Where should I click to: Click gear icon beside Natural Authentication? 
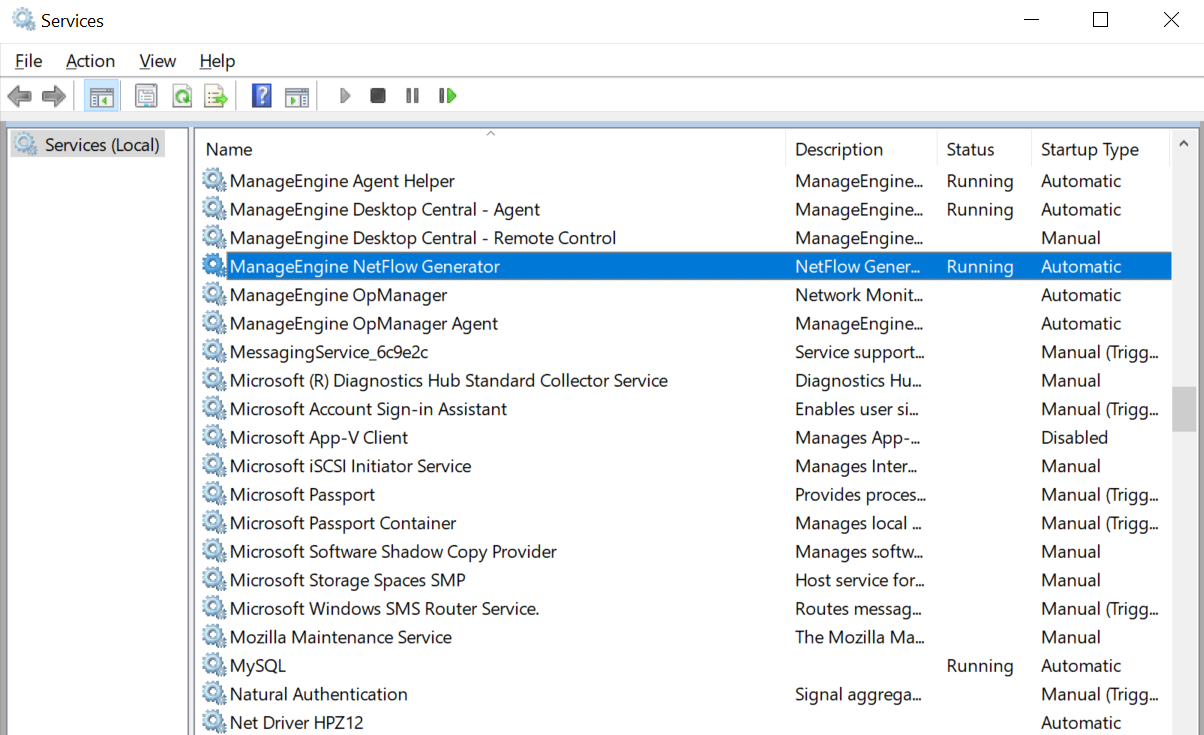214,694
